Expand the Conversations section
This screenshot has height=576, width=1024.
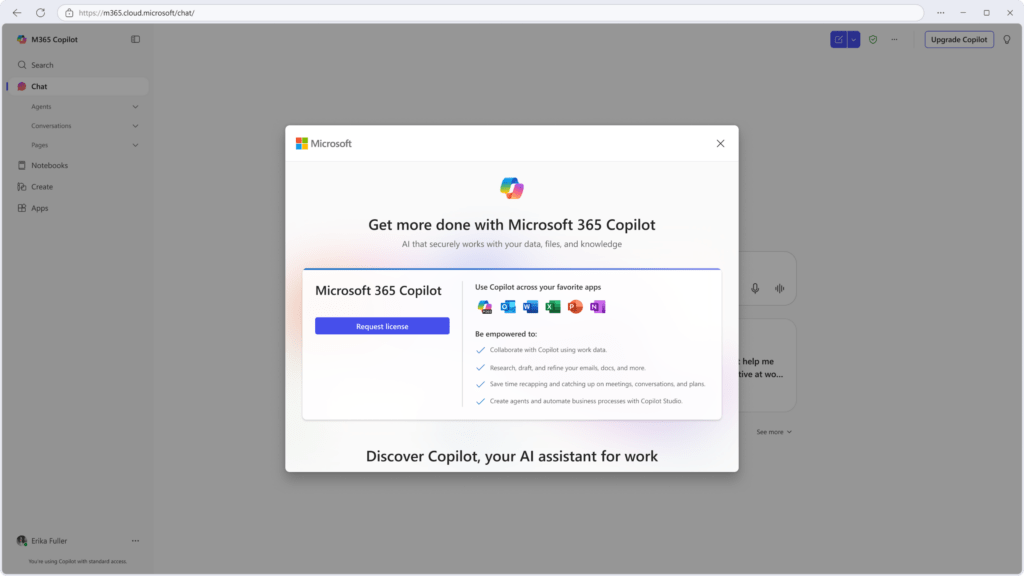(135, 125)
